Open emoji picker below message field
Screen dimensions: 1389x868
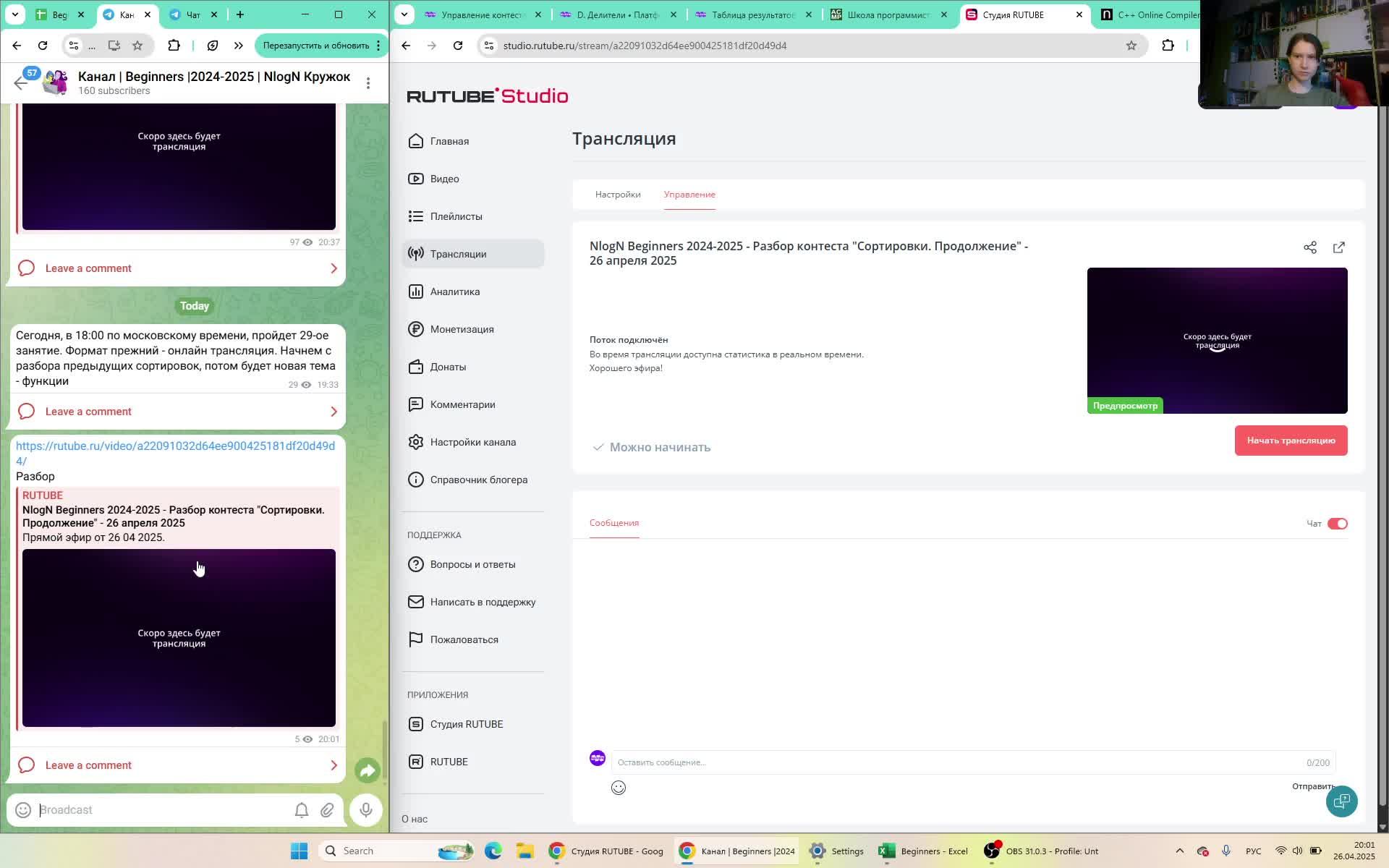(618, 788)
